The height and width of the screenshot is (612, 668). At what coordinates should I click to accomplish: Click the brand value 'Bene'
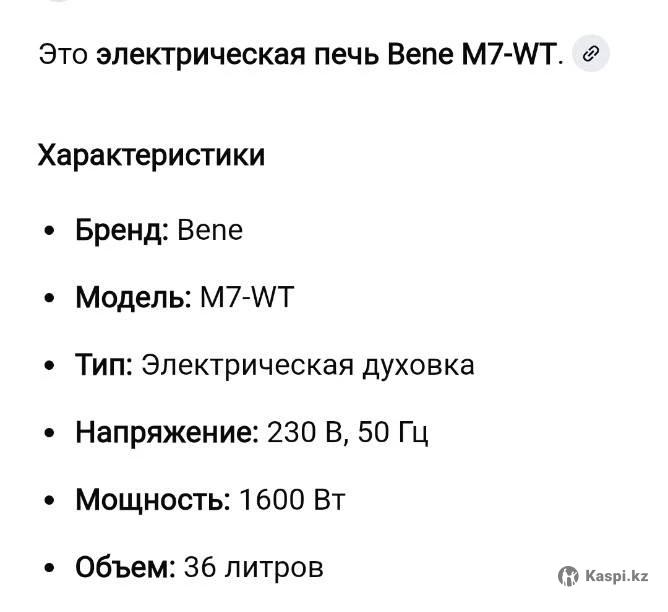[209, 230]
